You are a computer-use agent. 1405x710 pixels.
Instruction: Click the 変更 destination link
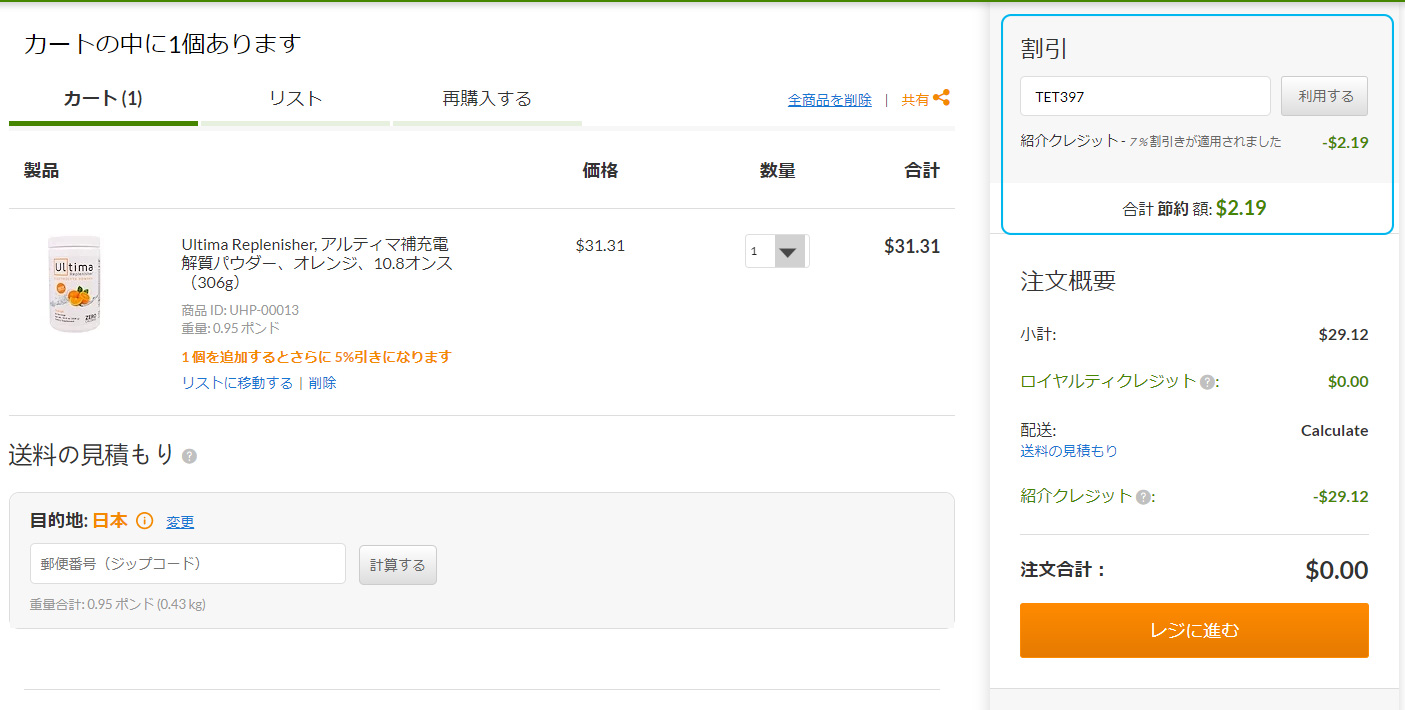180,522
